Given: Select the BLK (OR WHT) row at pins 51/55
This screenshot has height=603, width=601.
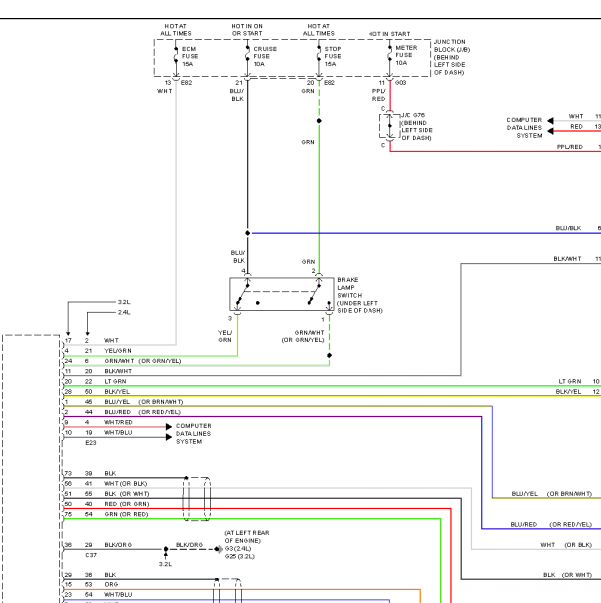Looking at the screenshot, I should (x=107, y=494).
